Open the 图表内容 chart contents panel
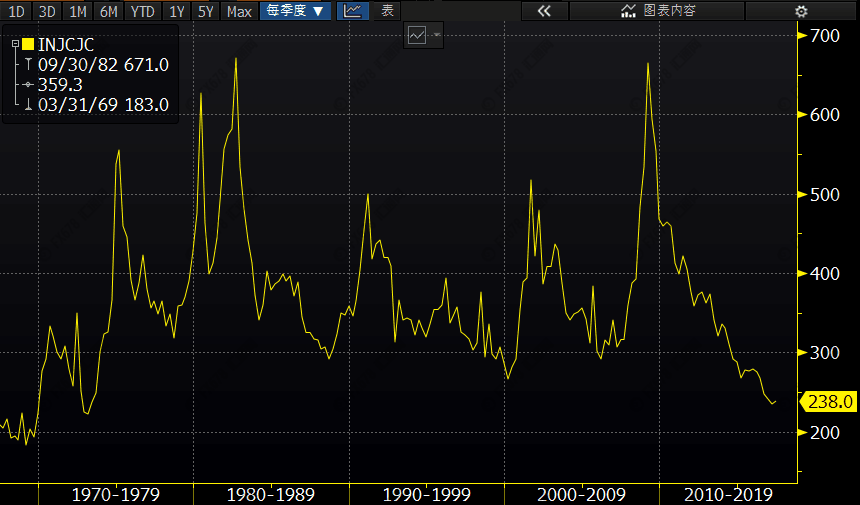860x505 pixels. coord(657,11)
